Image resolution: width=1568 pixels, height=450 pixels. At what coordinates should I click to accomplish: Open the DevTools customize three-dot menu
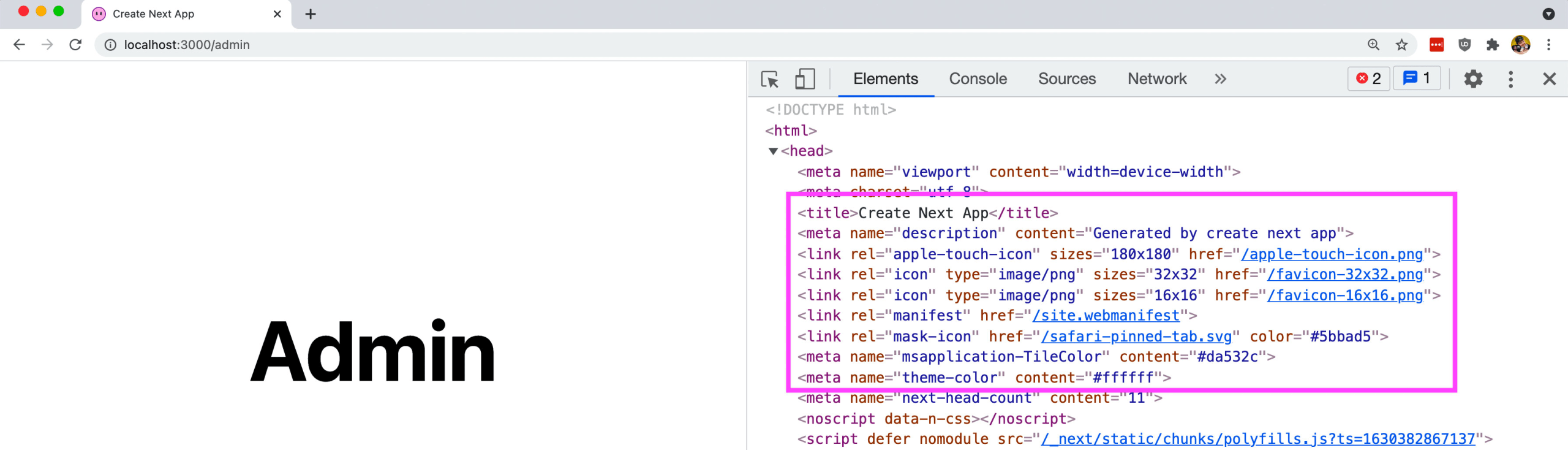1510,79
